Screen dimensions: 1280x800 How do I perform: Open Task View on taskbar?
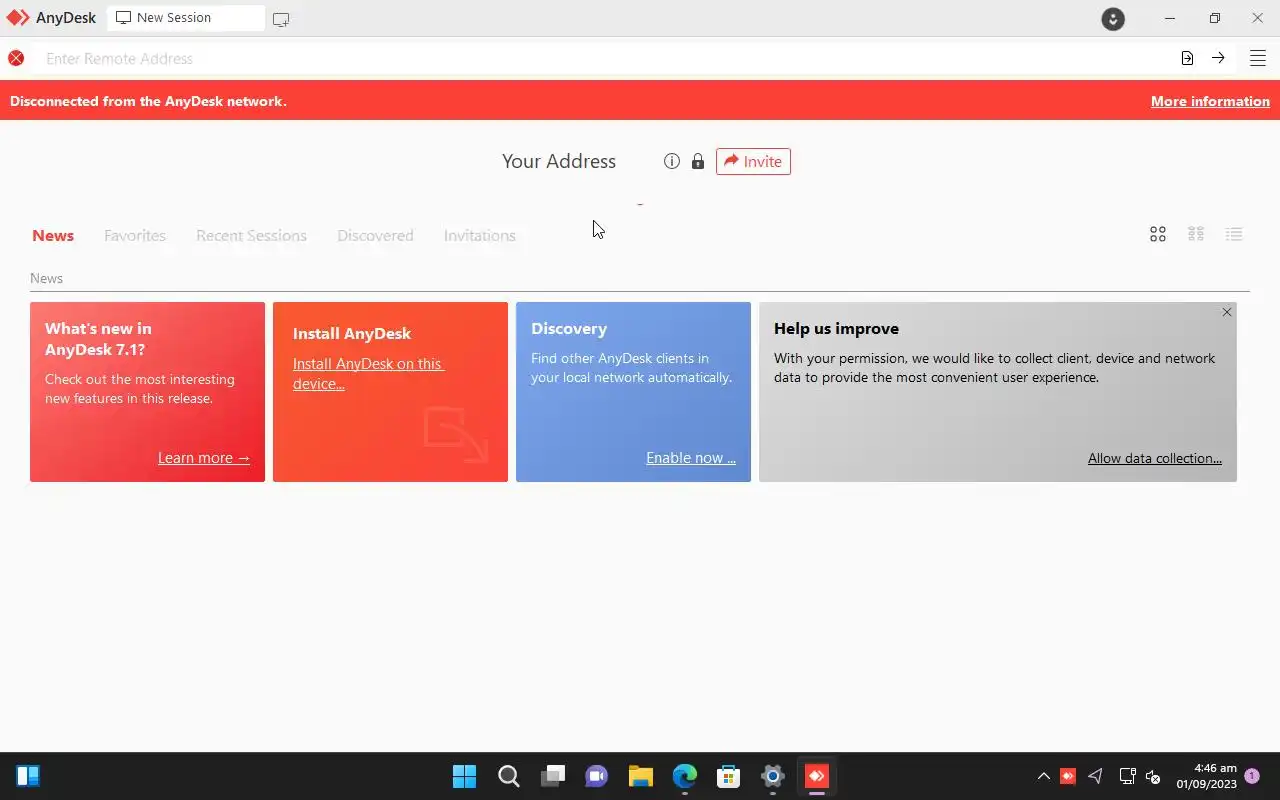(553, 776)
